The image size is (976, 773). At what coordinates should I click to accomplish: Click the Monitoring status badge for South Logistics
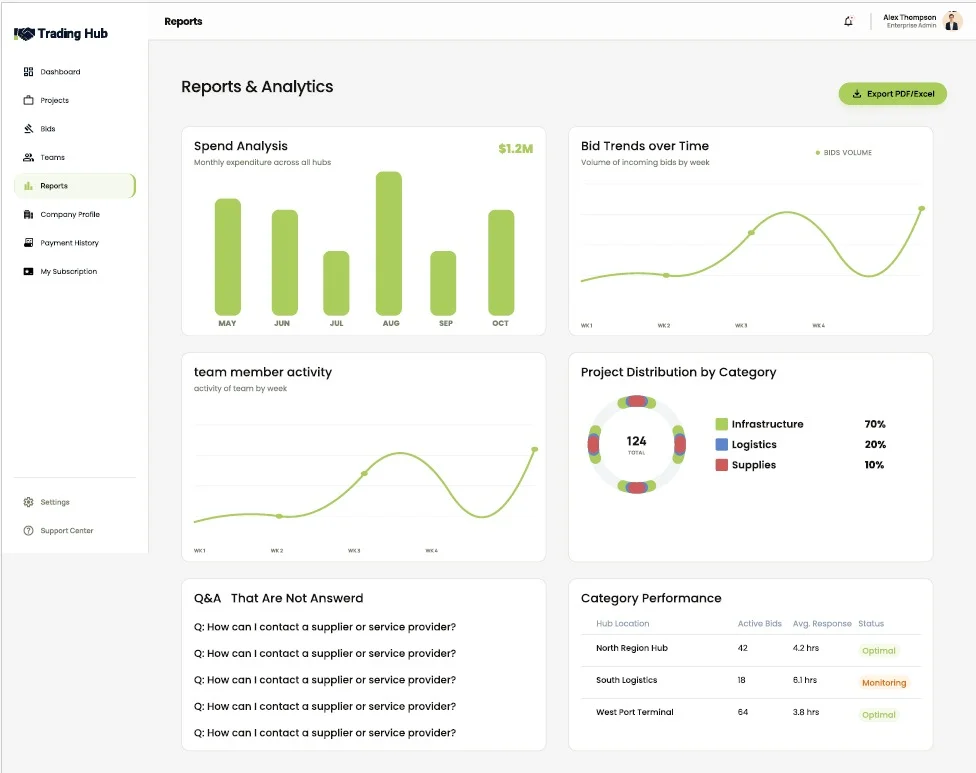pos(884,683)
